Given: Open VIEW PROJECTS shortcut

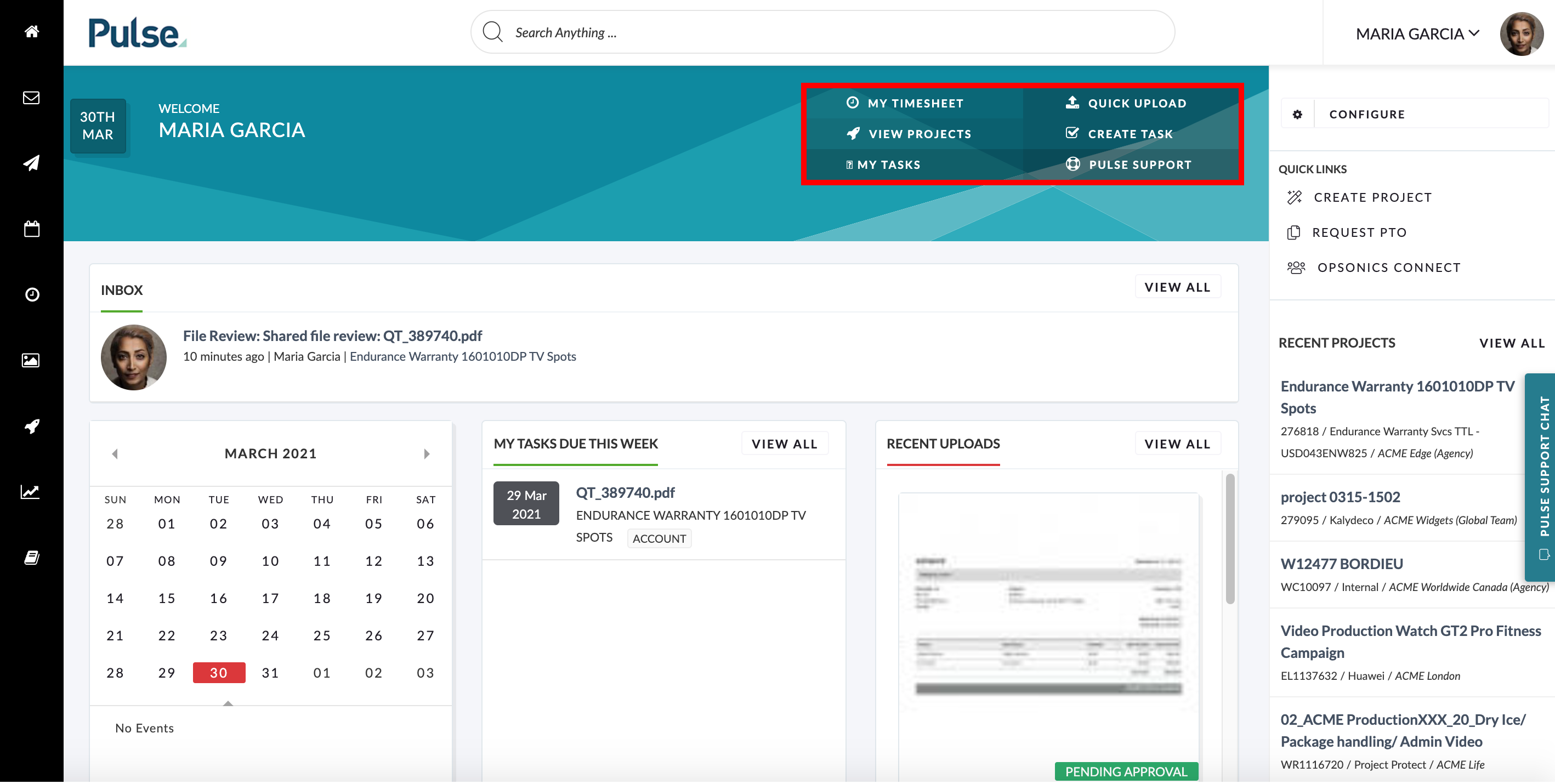Looking at the screenshot, I should [x=915, y=134].
